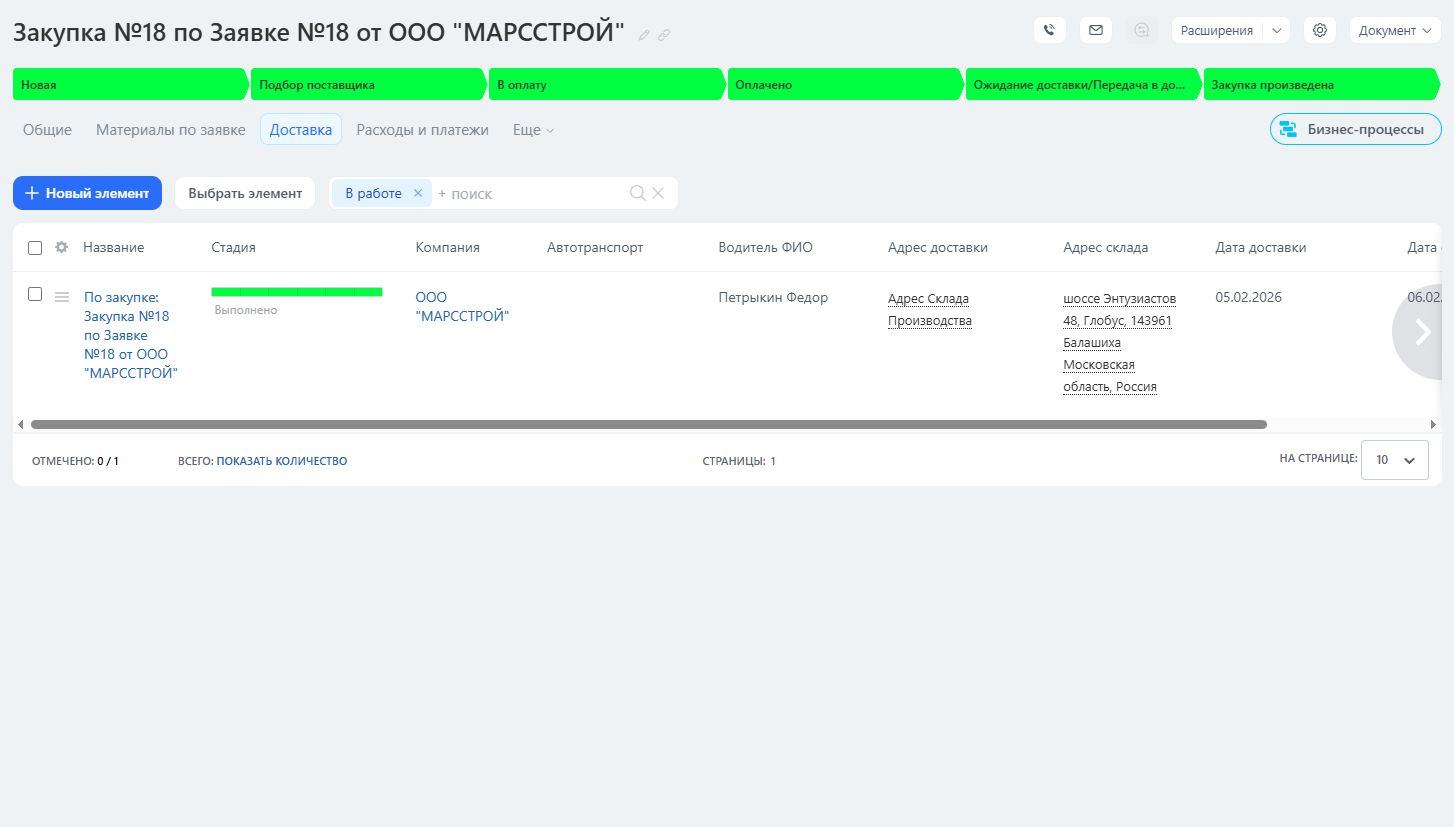
Task: Click the 'Новый элемент' button
Action: click(x=87, y=193)
